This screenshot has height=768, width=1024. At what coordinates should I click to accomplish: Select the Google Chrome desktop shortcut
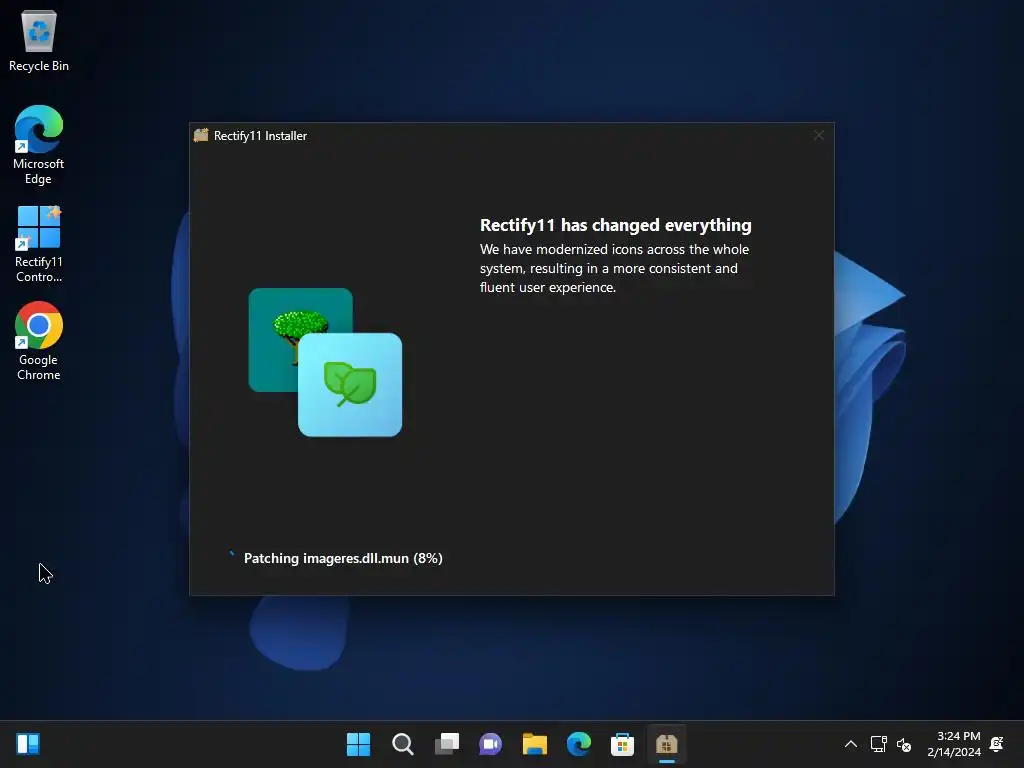[x=39, y=341]
